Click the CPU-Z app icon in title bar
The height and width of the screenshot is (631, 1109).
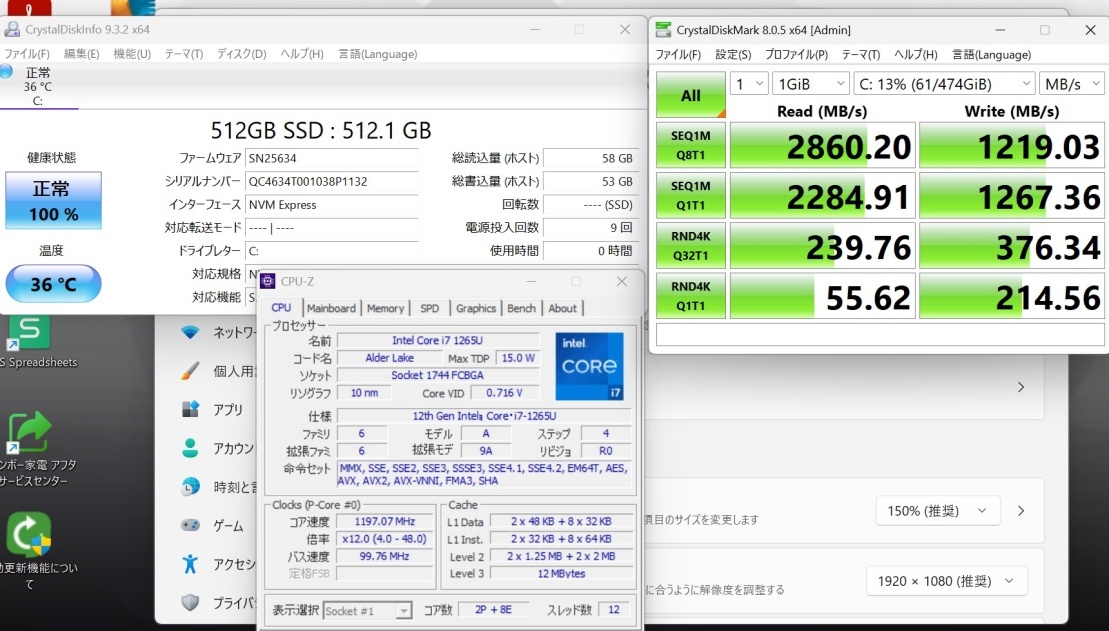(x=268, y=281)
